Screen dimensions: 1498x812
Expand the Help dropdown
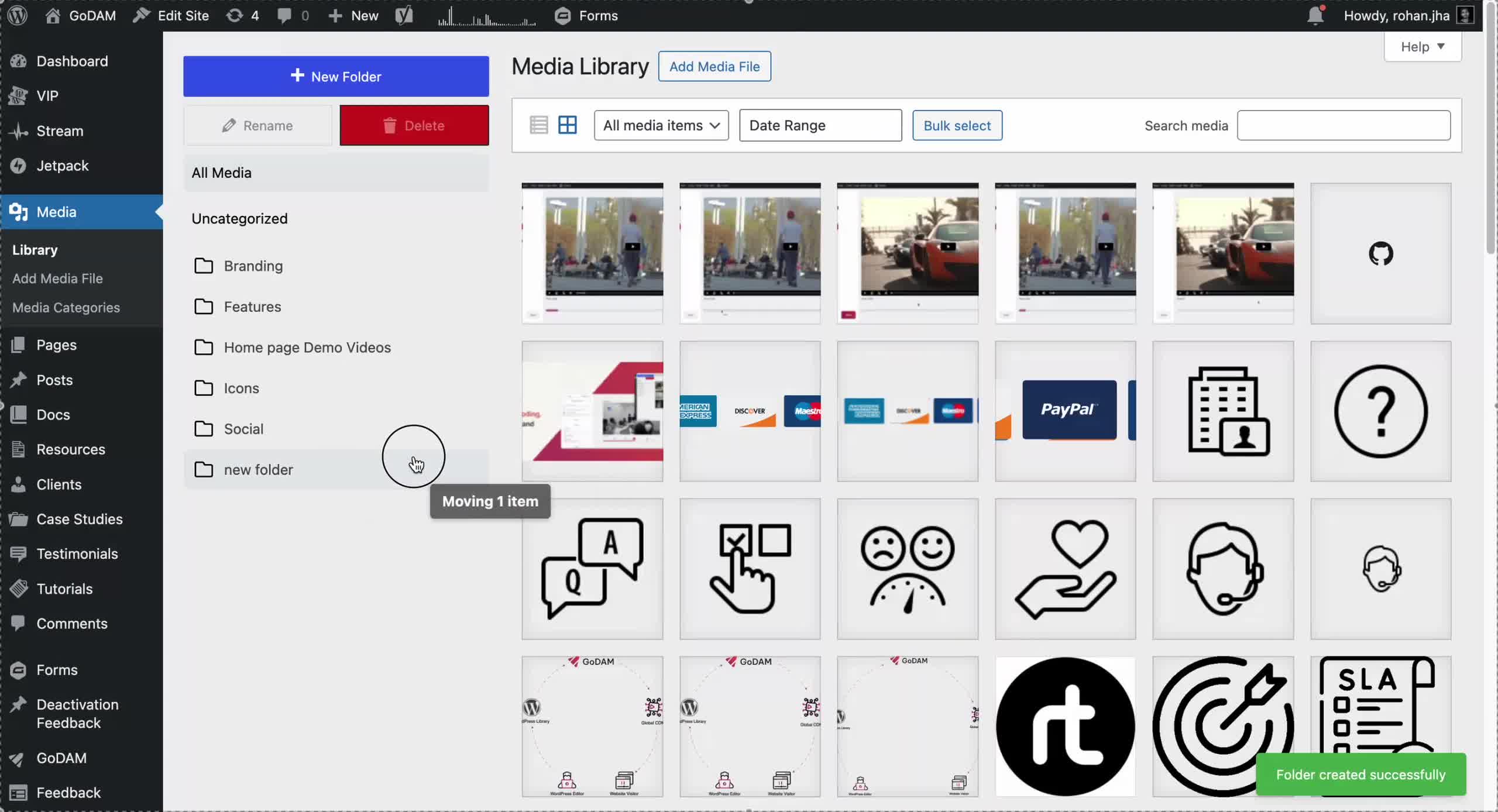(x=1422, y=47)
